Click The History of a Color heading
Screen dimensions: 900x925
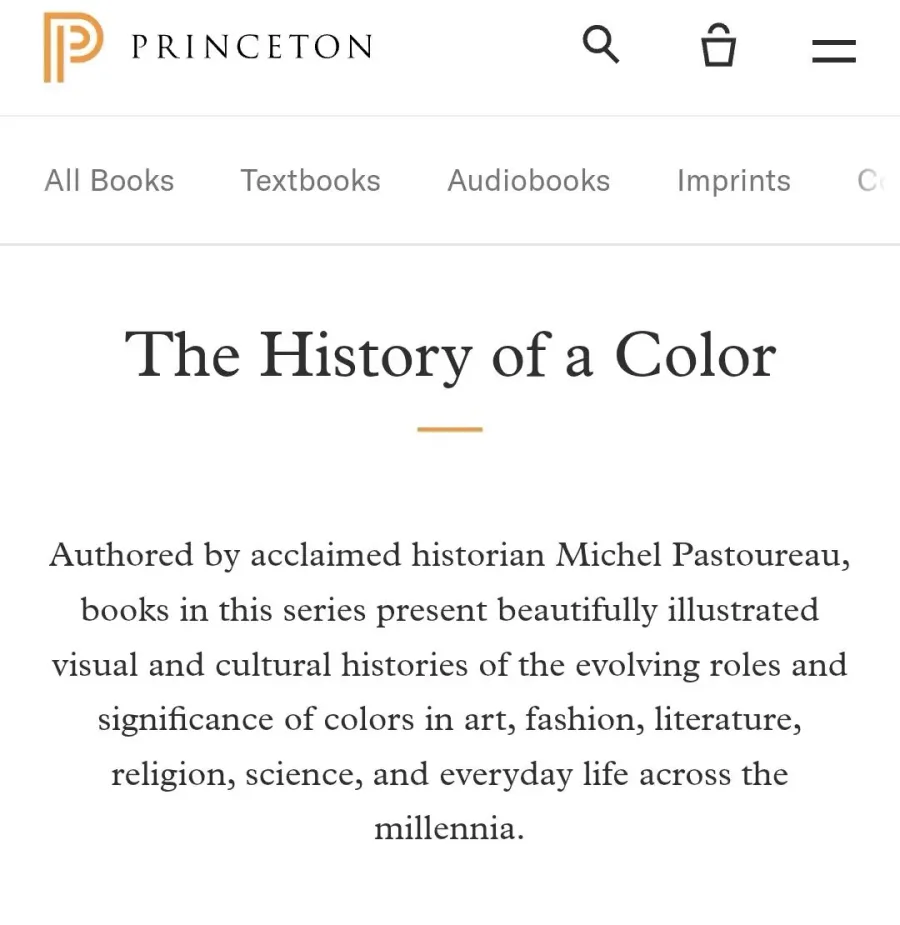pyautogui.click(x=450, y=355)
